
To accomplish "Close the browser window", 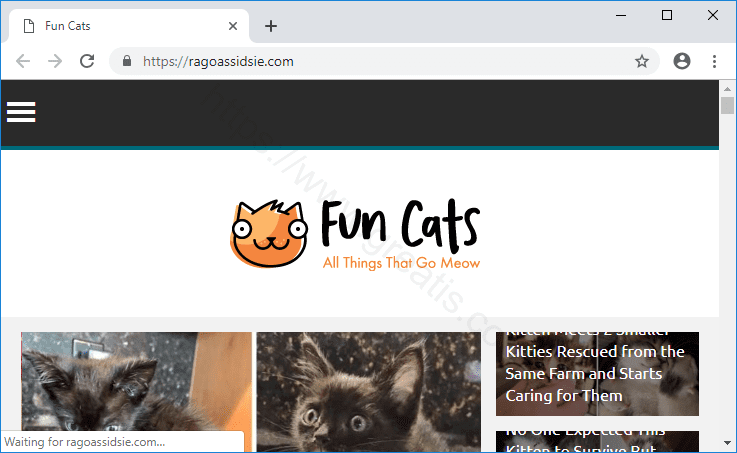I will pyautogui.click(x=713, y=15).
